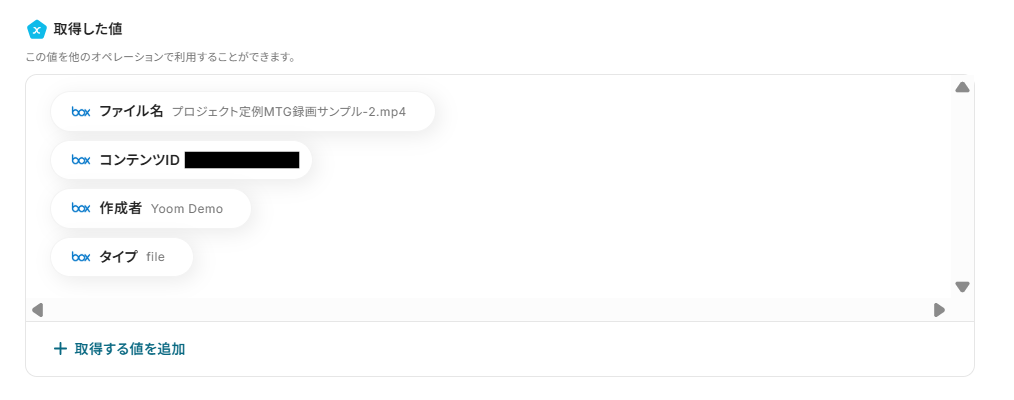The height and width of the screenshot is (400, 1014).
Task: Select the 作成者 Yoom Demo chip
Action: pos(150,208)
